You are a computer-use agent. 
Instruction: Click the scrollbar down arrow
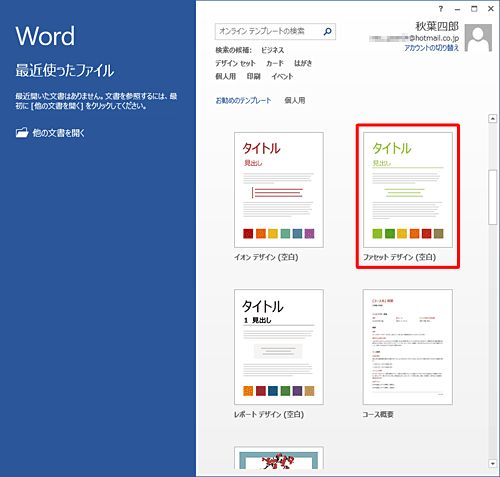pos(493,463)
